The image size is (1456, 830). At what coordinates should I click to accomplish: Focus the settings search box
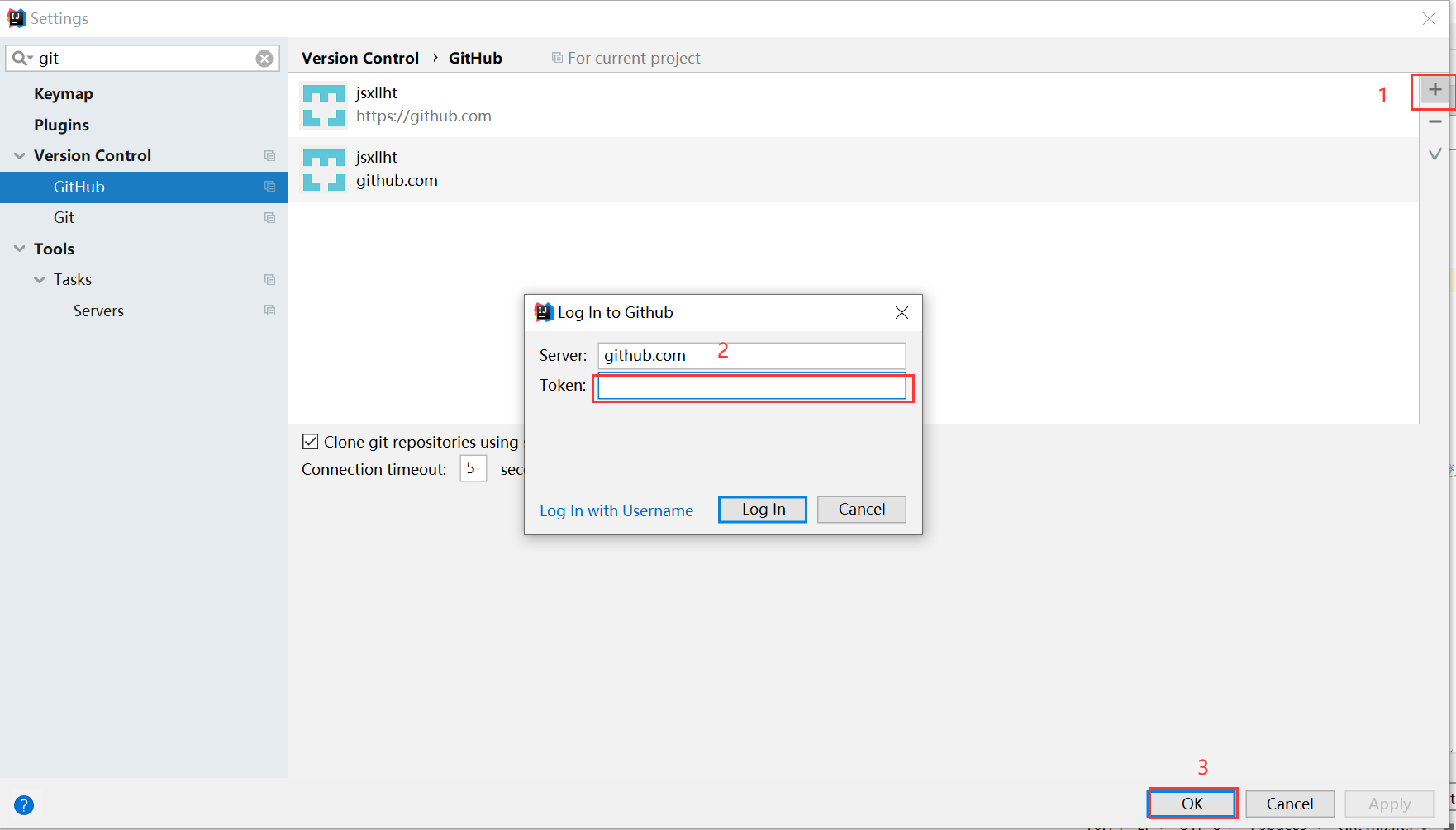click(143, 59)
